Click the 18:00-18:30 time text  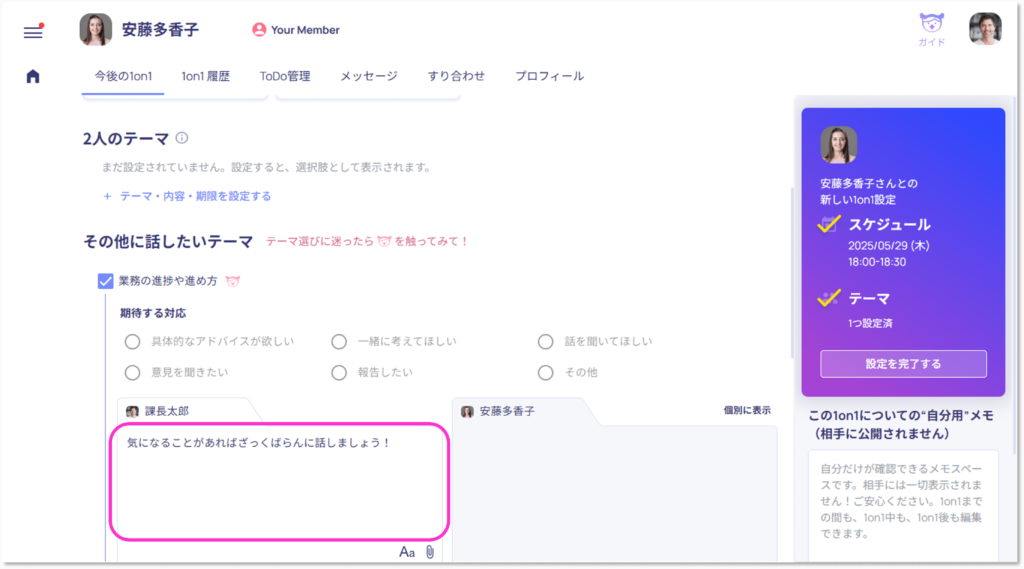[877, 262]
